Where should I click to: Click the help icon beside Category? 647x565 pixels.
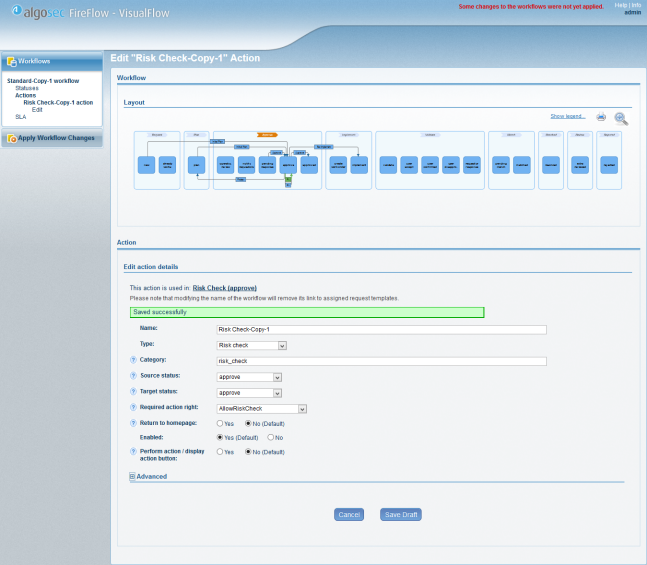click(x=133, y=361)
